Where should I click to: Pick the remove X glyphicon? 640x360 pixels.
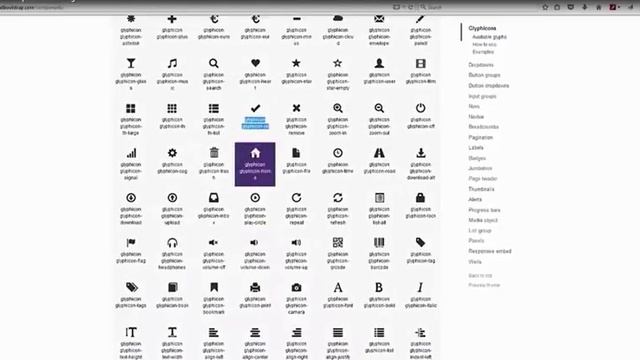(x=296, y=108)
